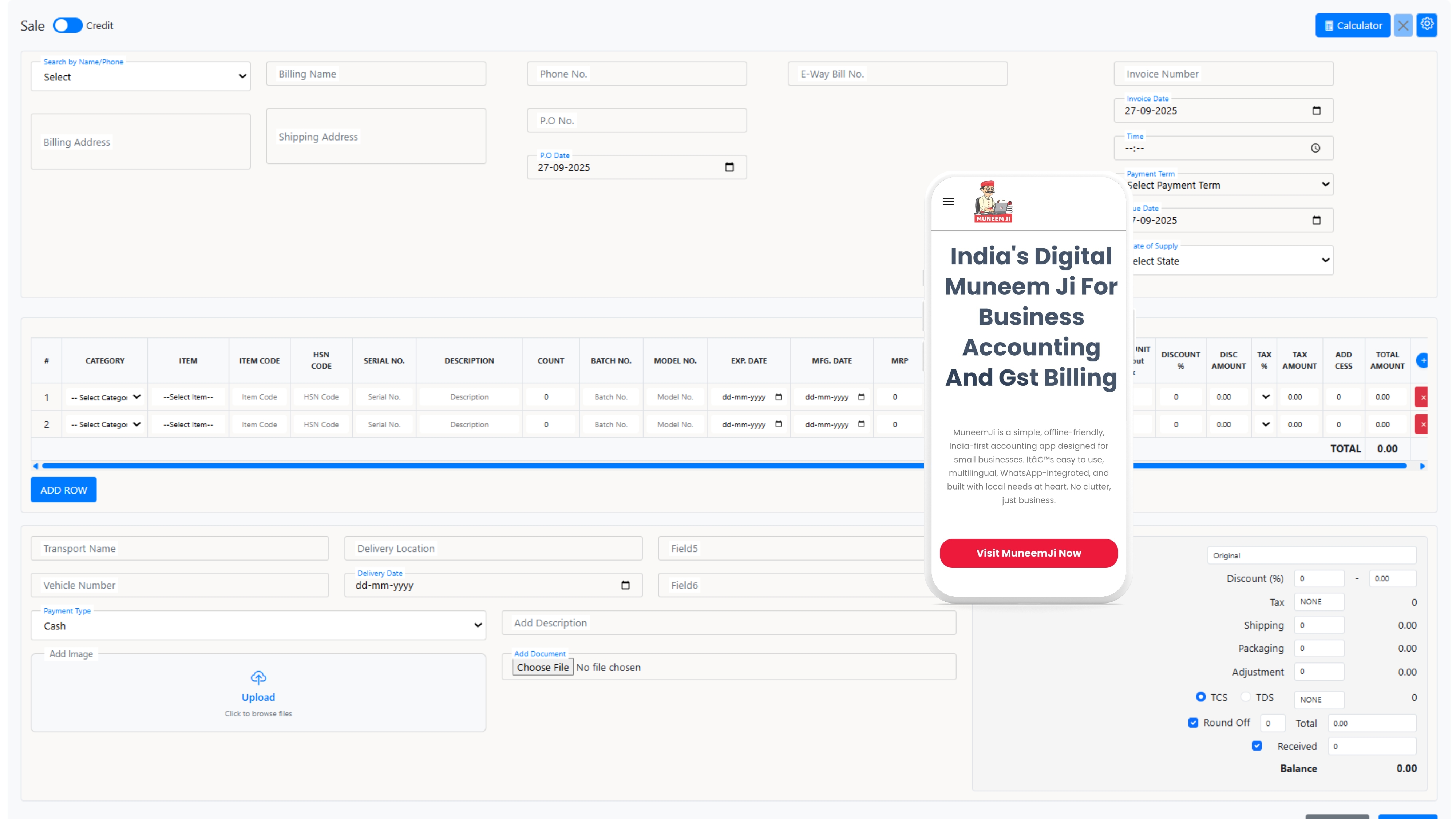Screen dimensions: 1456x819
Task: Open row 1 Select Item dropdown
Action: click(x=188, y=397)
